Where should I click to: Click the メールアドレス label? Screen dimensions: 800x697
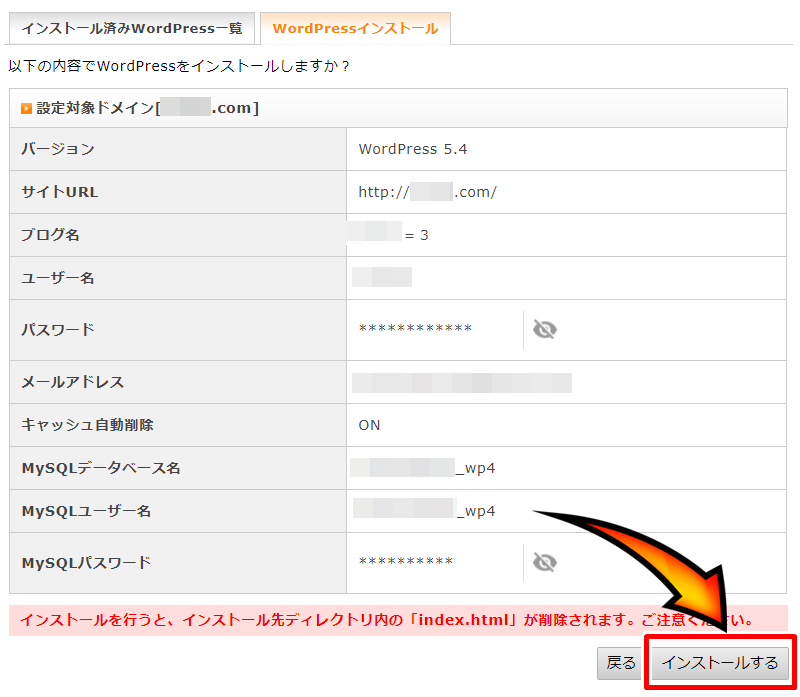click(x=72, y=382)
